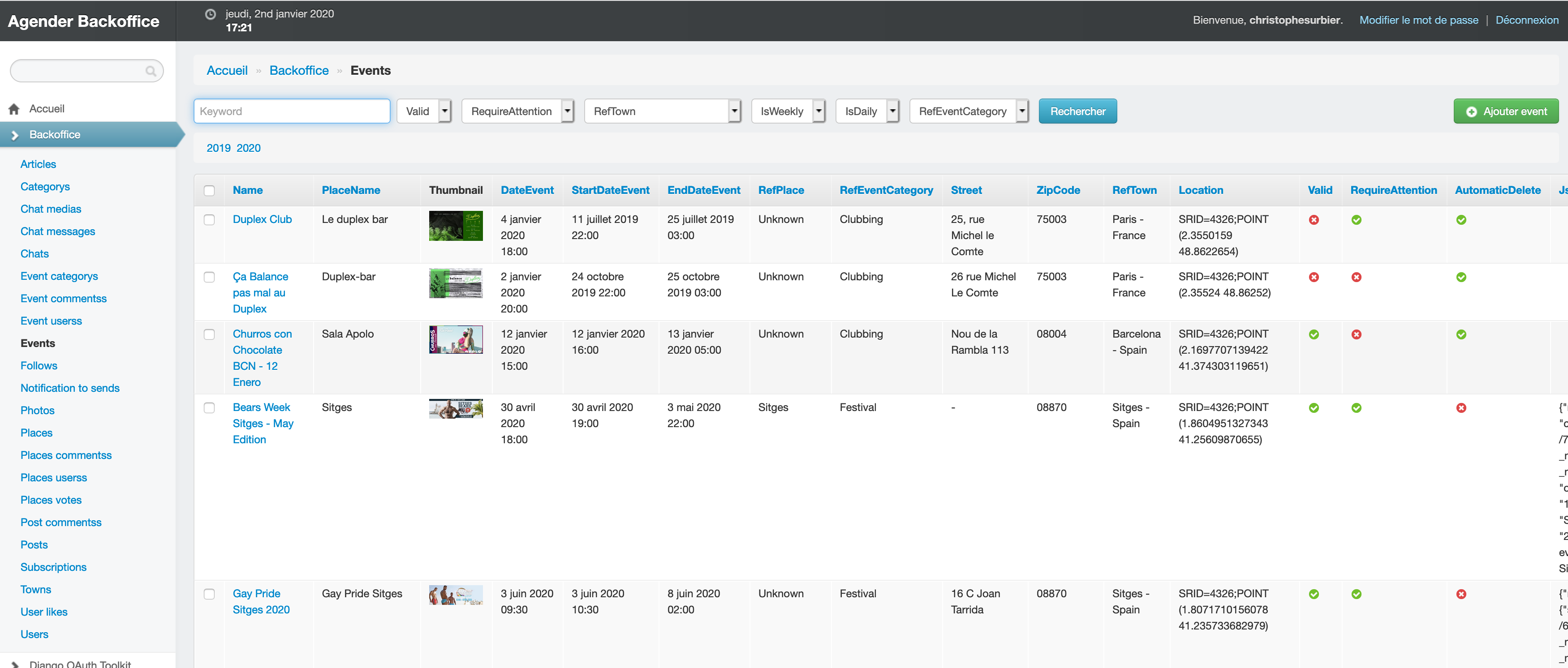
Task: Click the home icon beside Accueil
Action: (x=14, y=109)
